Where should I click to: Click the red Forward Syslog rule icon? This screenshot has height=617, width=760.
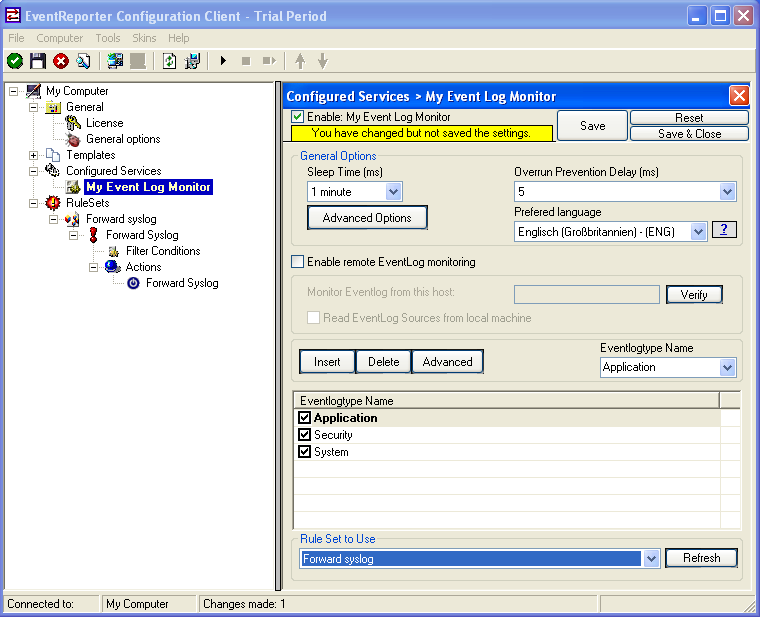click(x=94, y=235)
